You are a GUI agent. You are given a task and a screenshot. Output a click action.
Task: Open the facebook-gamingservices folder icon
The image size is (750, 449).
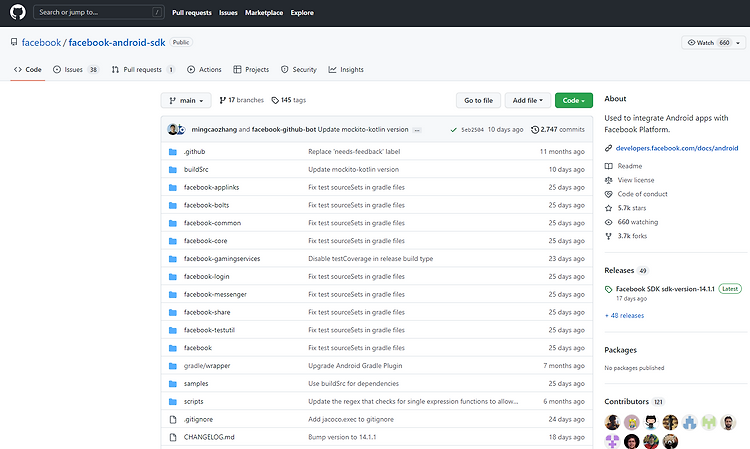pos(173,259)
